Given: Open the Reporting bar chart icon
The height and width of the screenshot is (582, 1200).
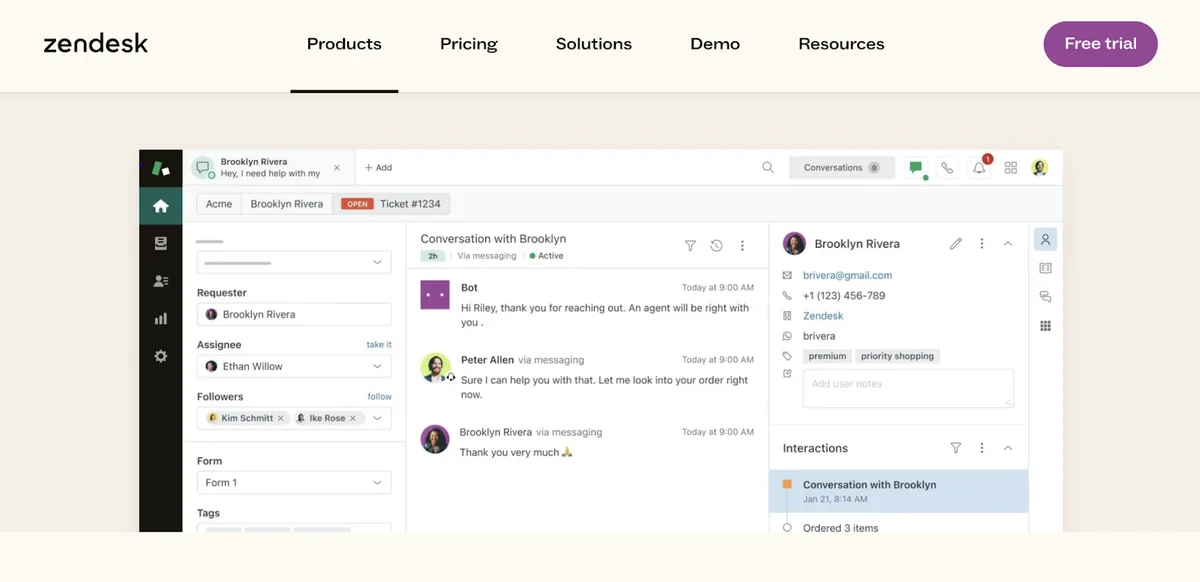Looking at the screenshot, I should [160, 319].
